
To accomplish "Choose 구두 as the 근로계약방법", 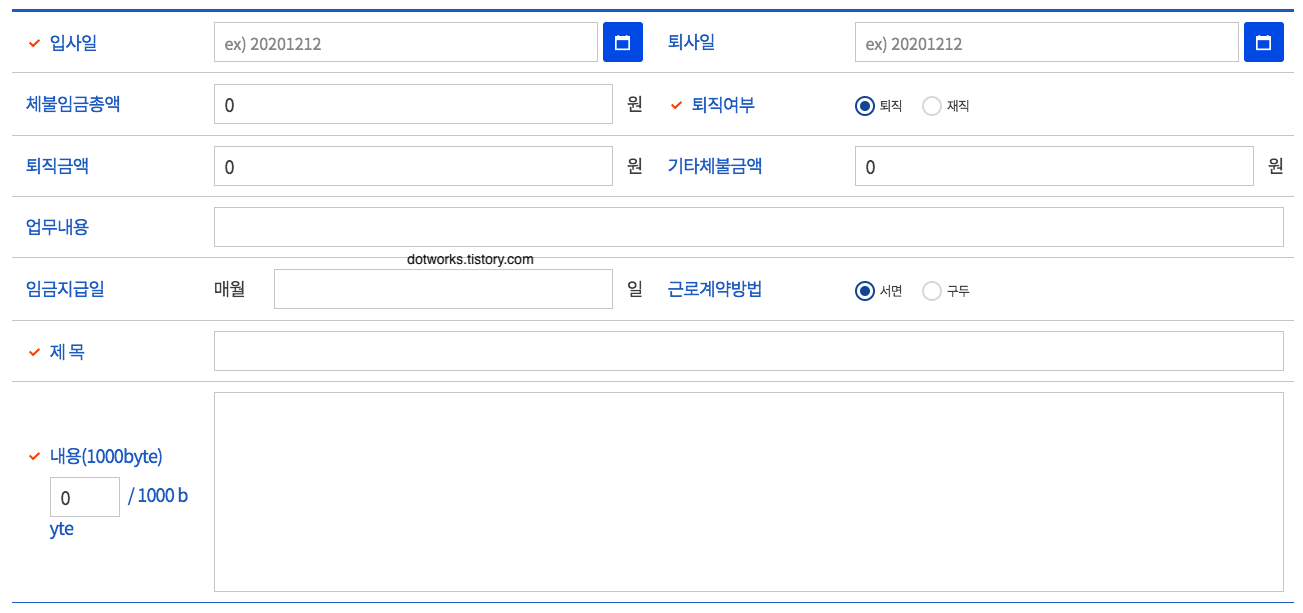I will tap(932, 290).
